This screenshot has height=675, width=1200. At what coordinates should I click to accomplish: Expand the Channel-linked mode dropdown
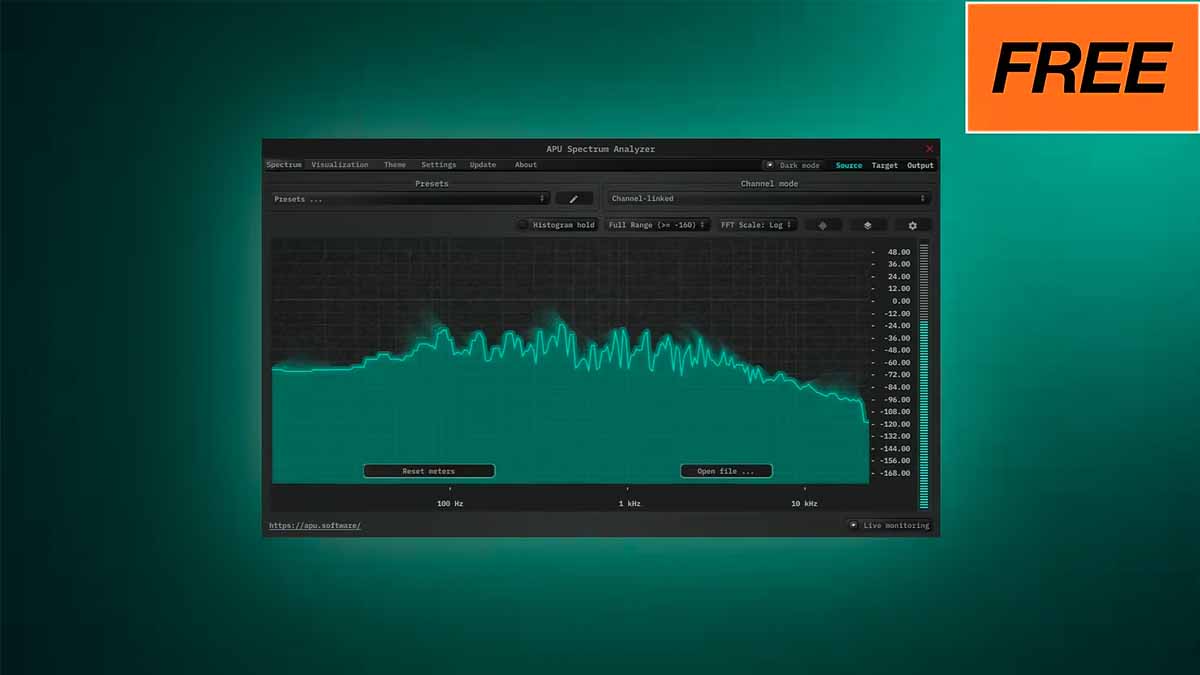tap(768, 199)
